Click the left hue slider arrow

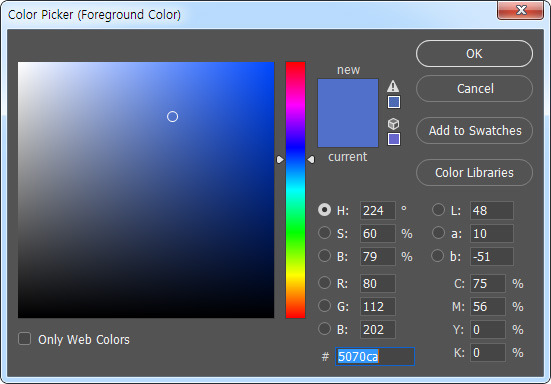point(280,160)
